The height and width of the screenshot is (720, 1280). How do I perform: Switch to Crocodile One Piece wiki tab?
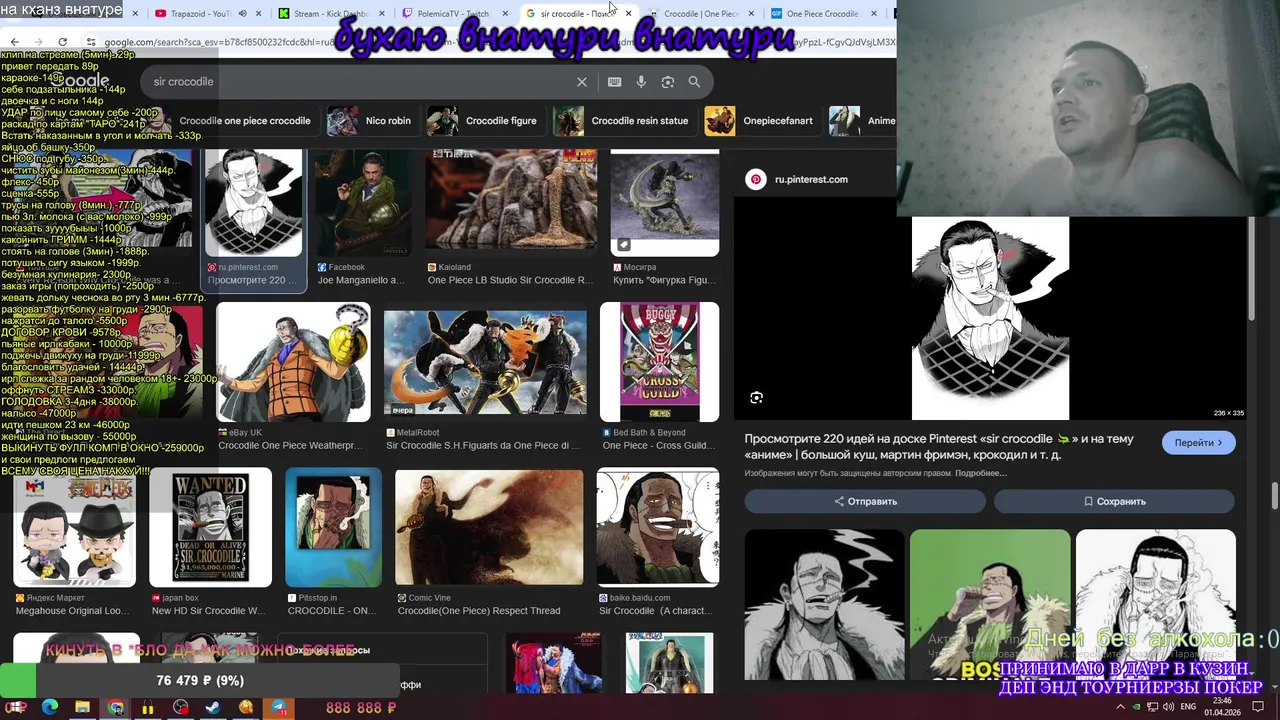[x=700, y=14]
